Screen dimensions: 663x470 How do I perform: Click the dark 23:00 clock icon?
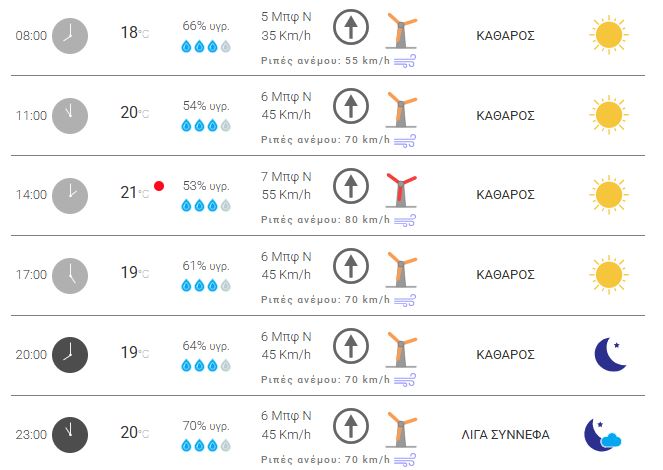pyautogui.click(x=69, y=433)
